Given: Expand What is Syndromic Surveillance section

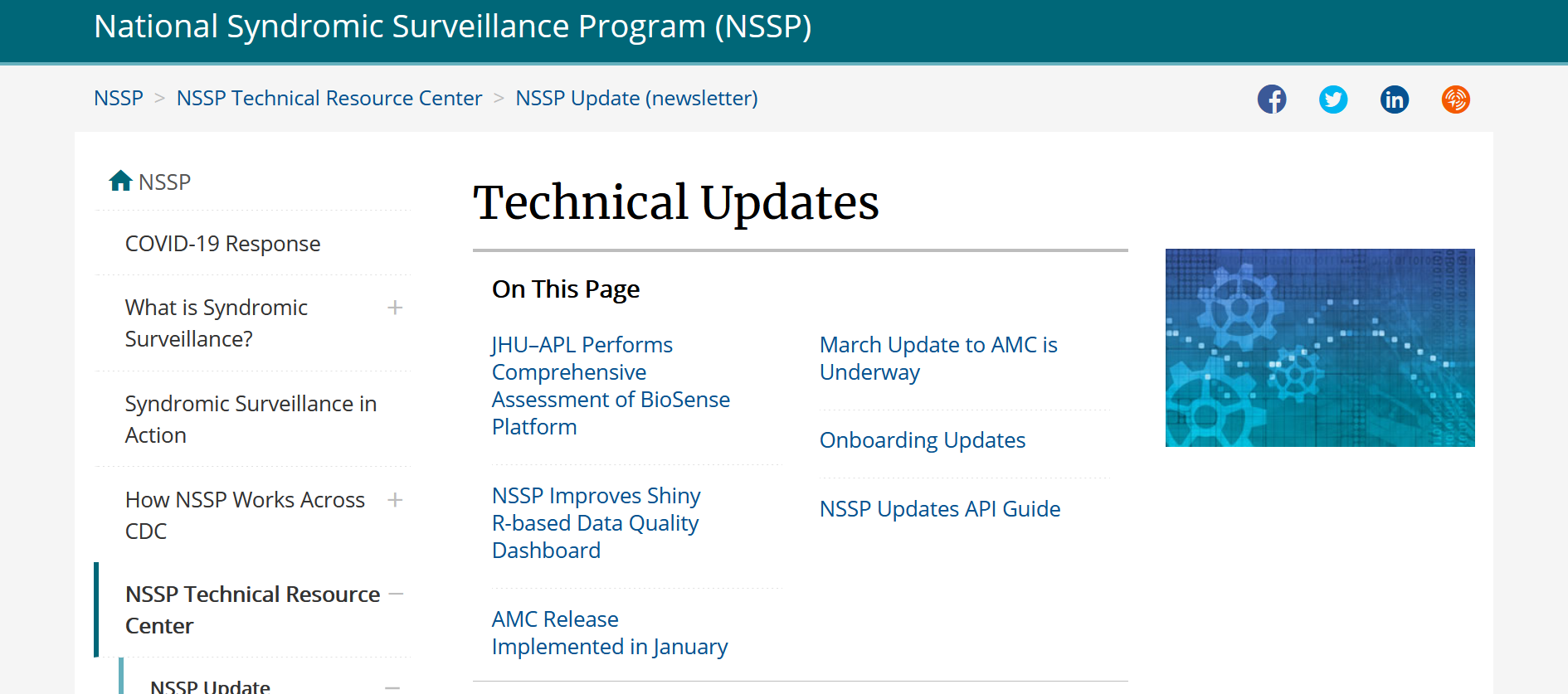Looking at the screenshot, I should 395,308.
